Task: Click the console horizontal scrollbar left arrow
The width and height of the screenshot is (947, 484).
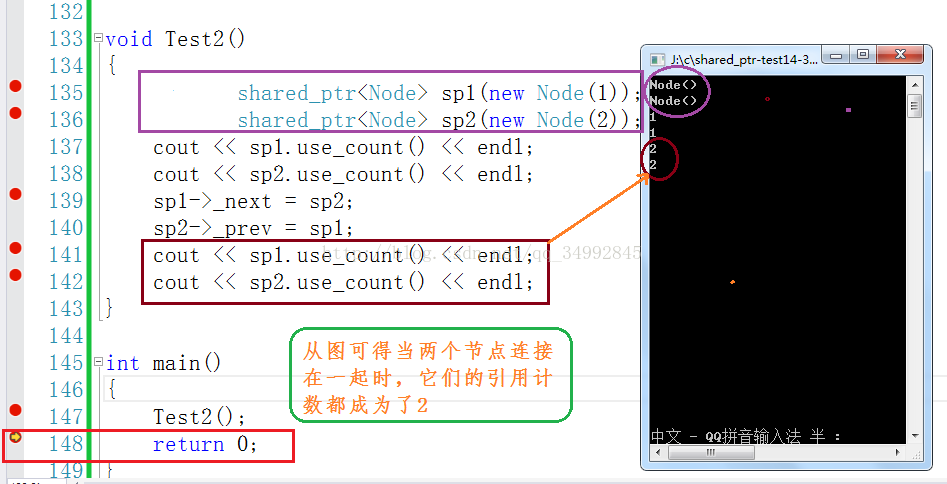Action: click(x=656, y=452)
